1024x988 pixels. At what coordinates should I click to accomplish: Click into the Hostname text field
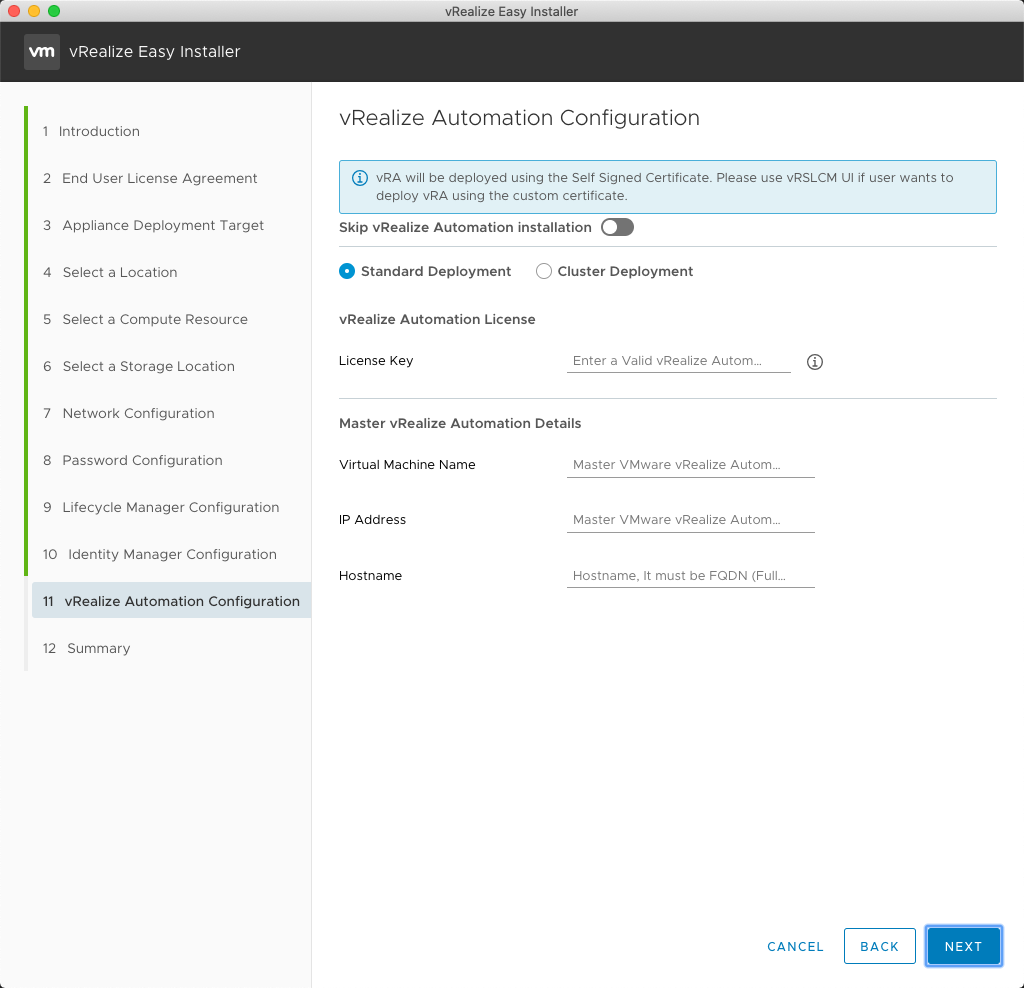tap(690, 576)
